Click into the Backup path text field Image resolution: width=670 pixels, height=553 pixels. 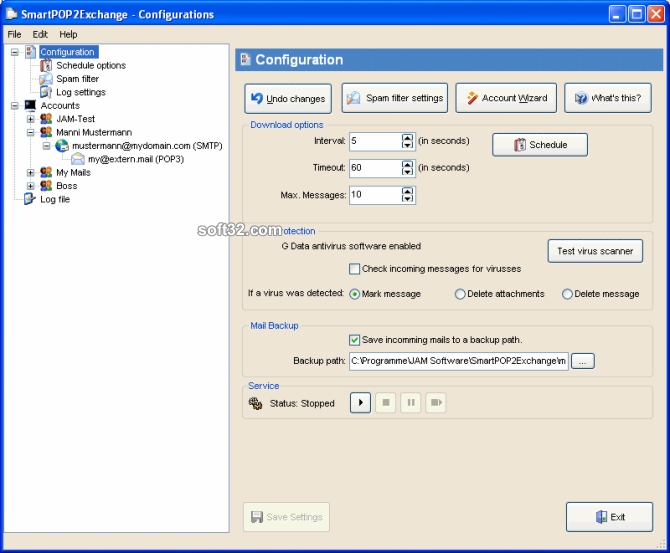coord(459,361)
